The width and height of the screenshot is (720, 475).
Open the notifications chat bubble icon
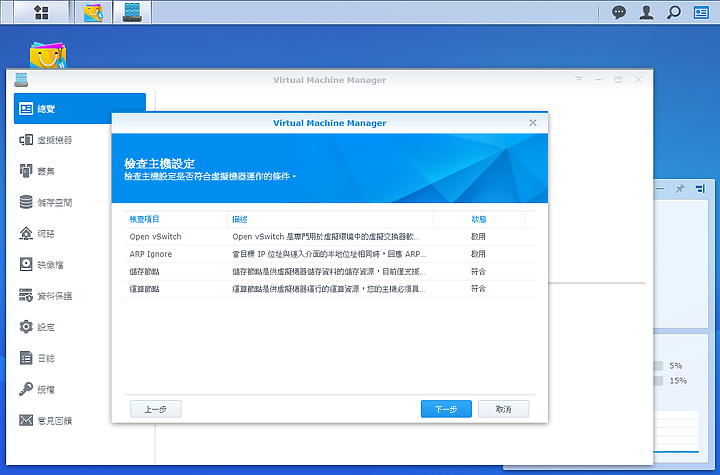tap(619, 12)
